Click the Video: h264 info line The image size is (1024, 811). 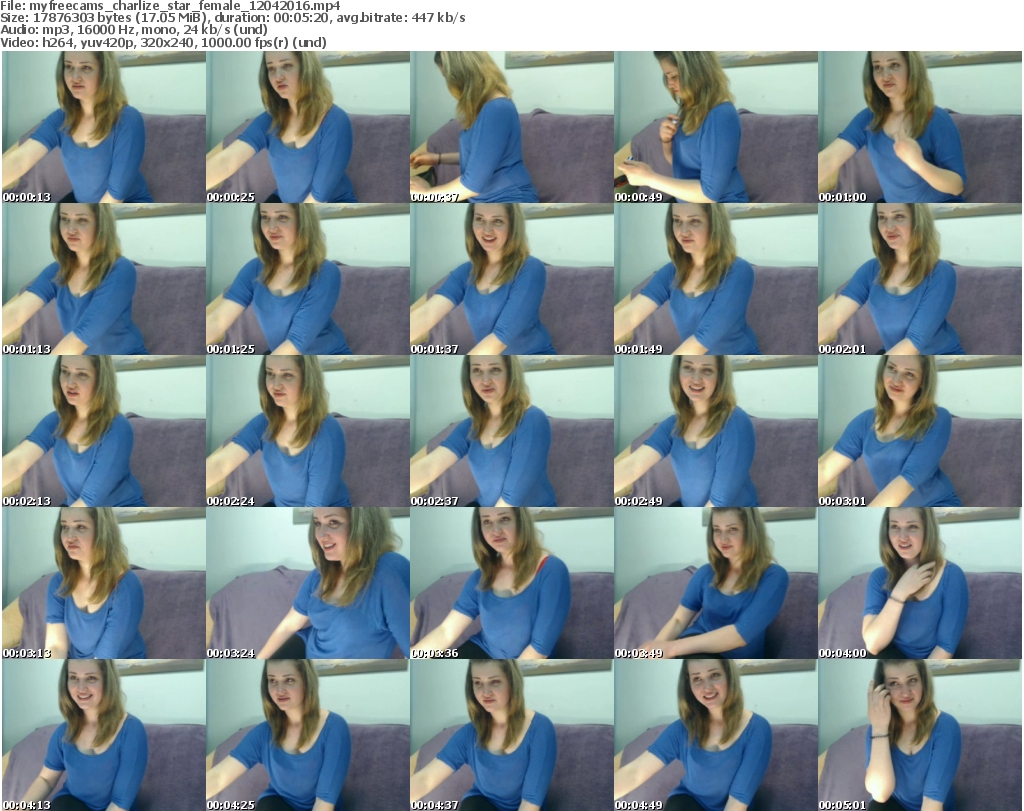point(163,42)
